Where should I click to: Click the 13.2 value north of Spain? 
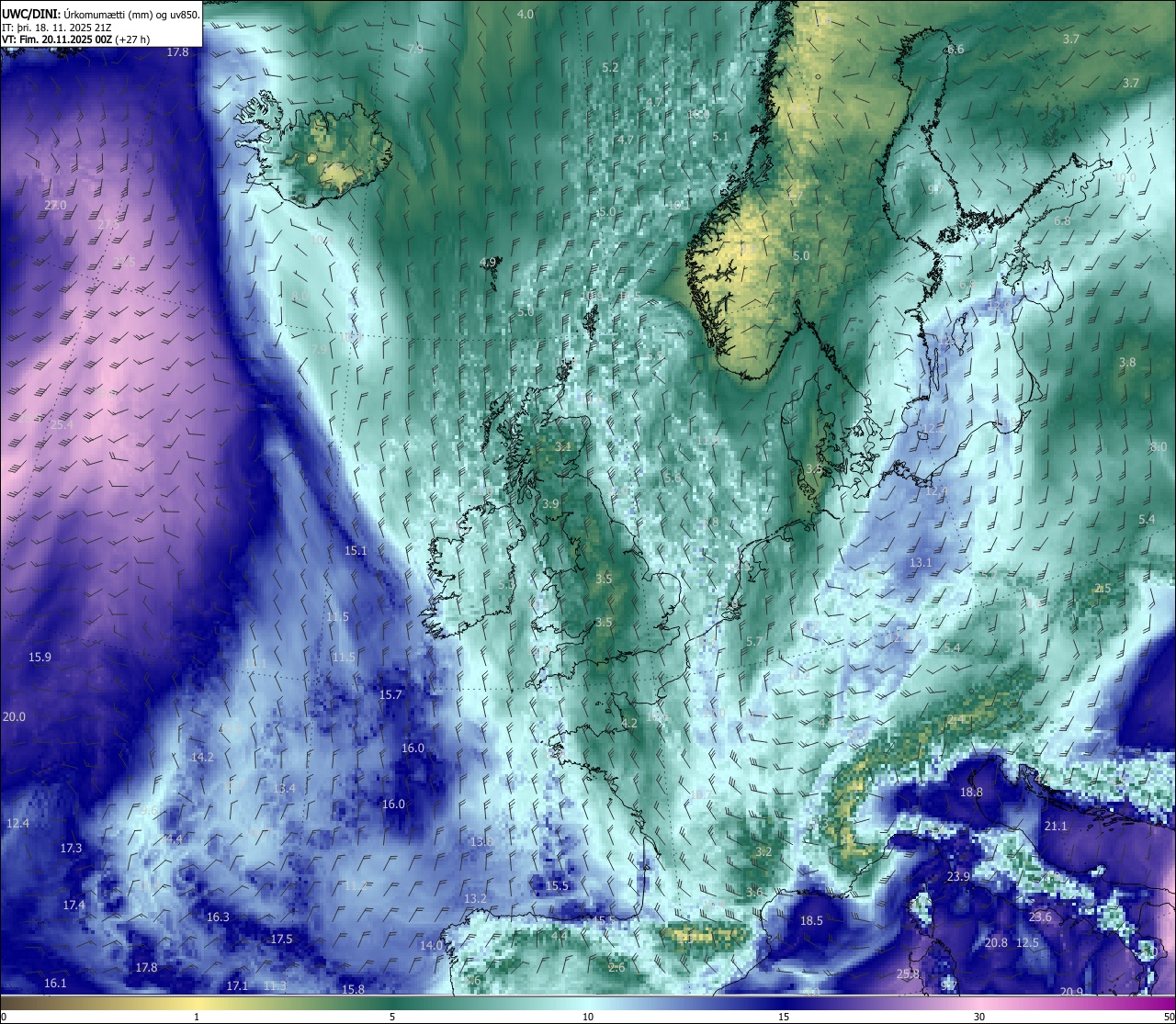[x=475, y=898]
